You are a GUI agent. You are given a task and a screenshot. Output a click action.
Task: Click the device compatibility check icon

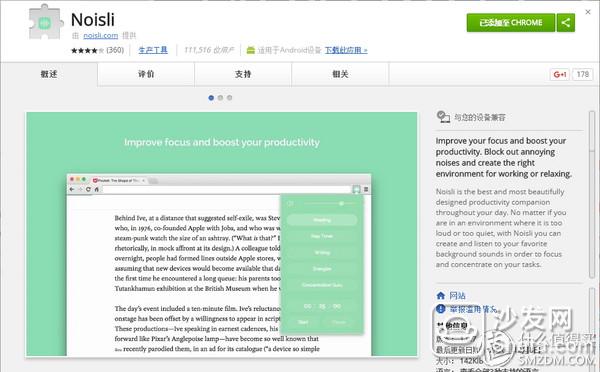[x=443, y=117]
